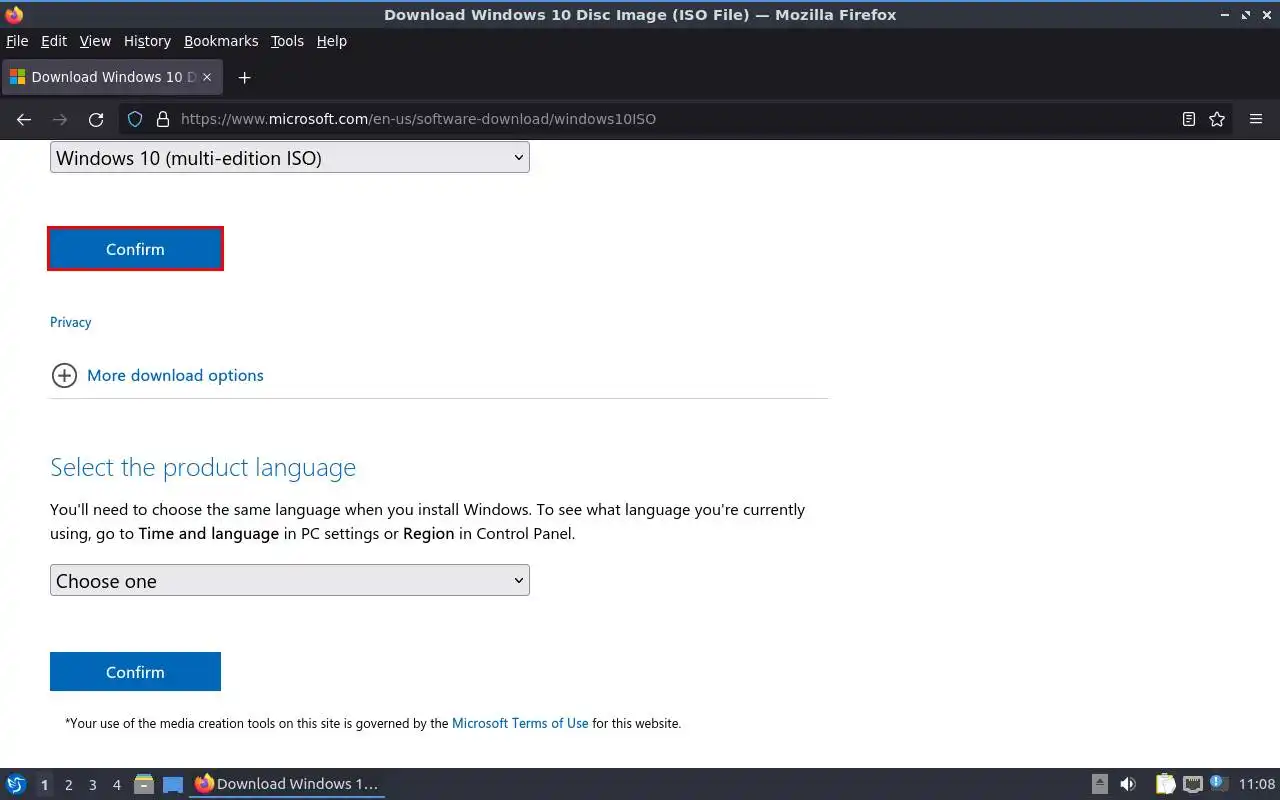The height and width of the screenshot is (800, 1280).
Task: Open the application launcher in taskbar
Action: tap(16, 784)
